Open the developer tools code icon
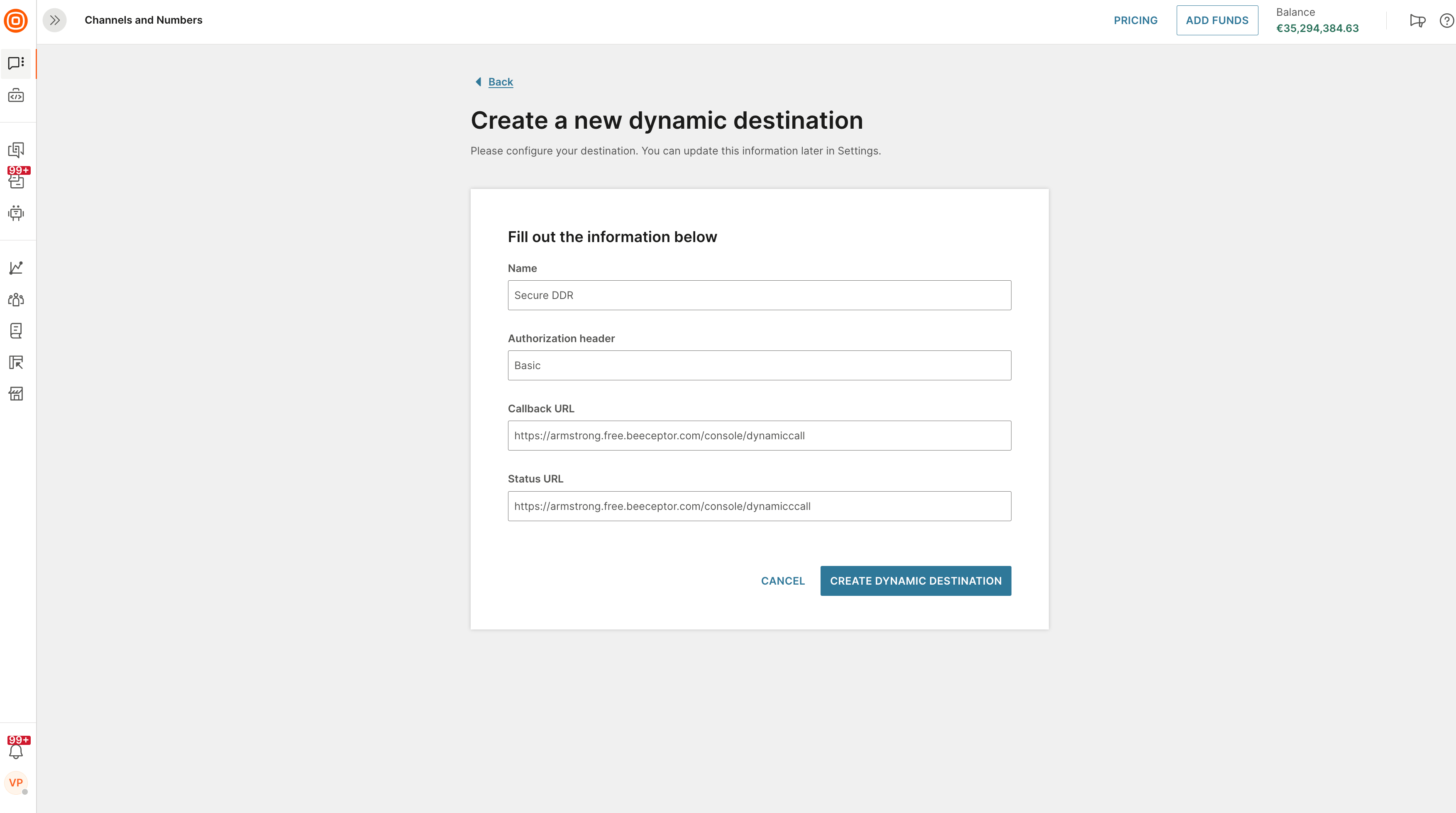 [16, 96]
